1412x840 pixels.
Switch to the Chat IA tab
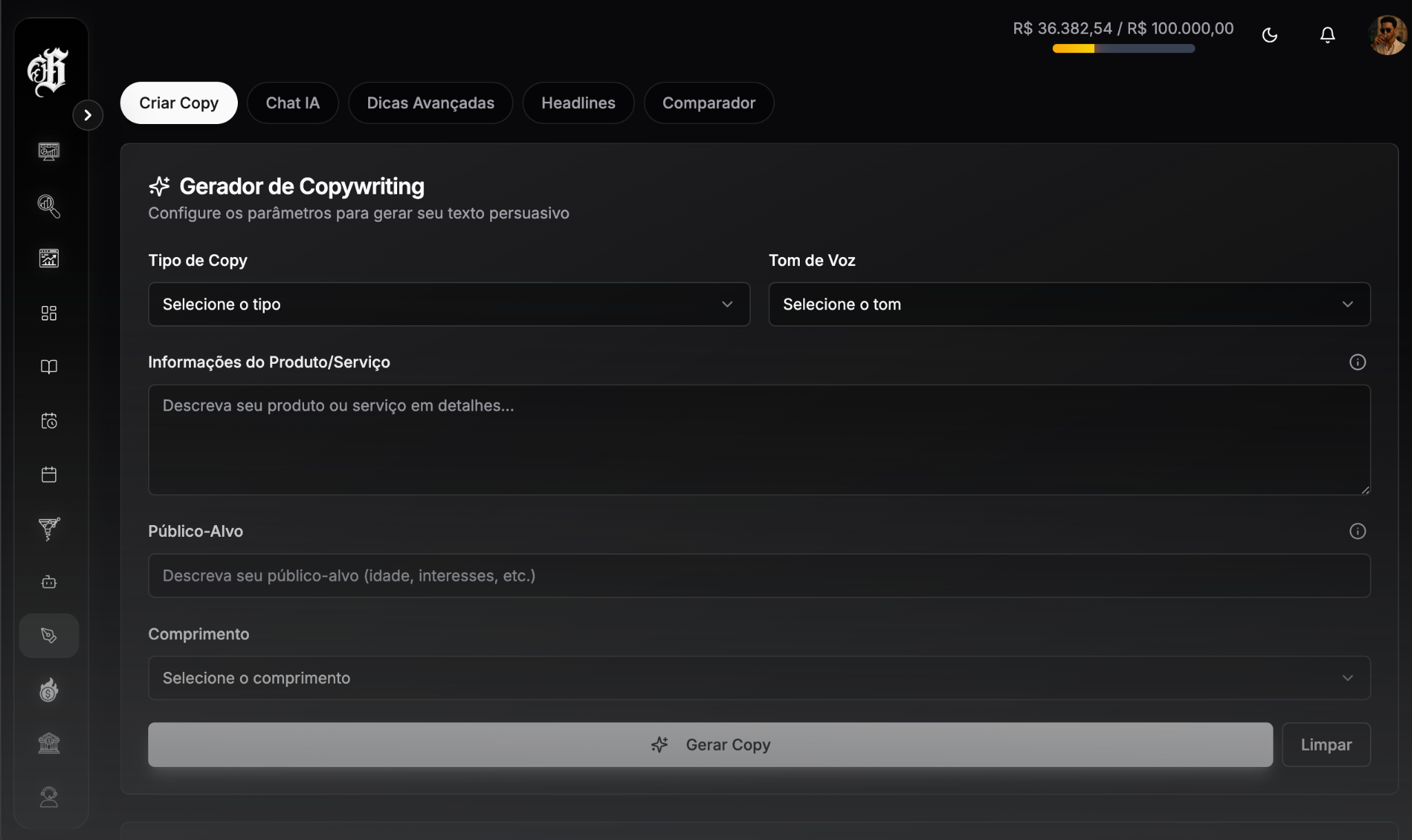coord(292,103)
